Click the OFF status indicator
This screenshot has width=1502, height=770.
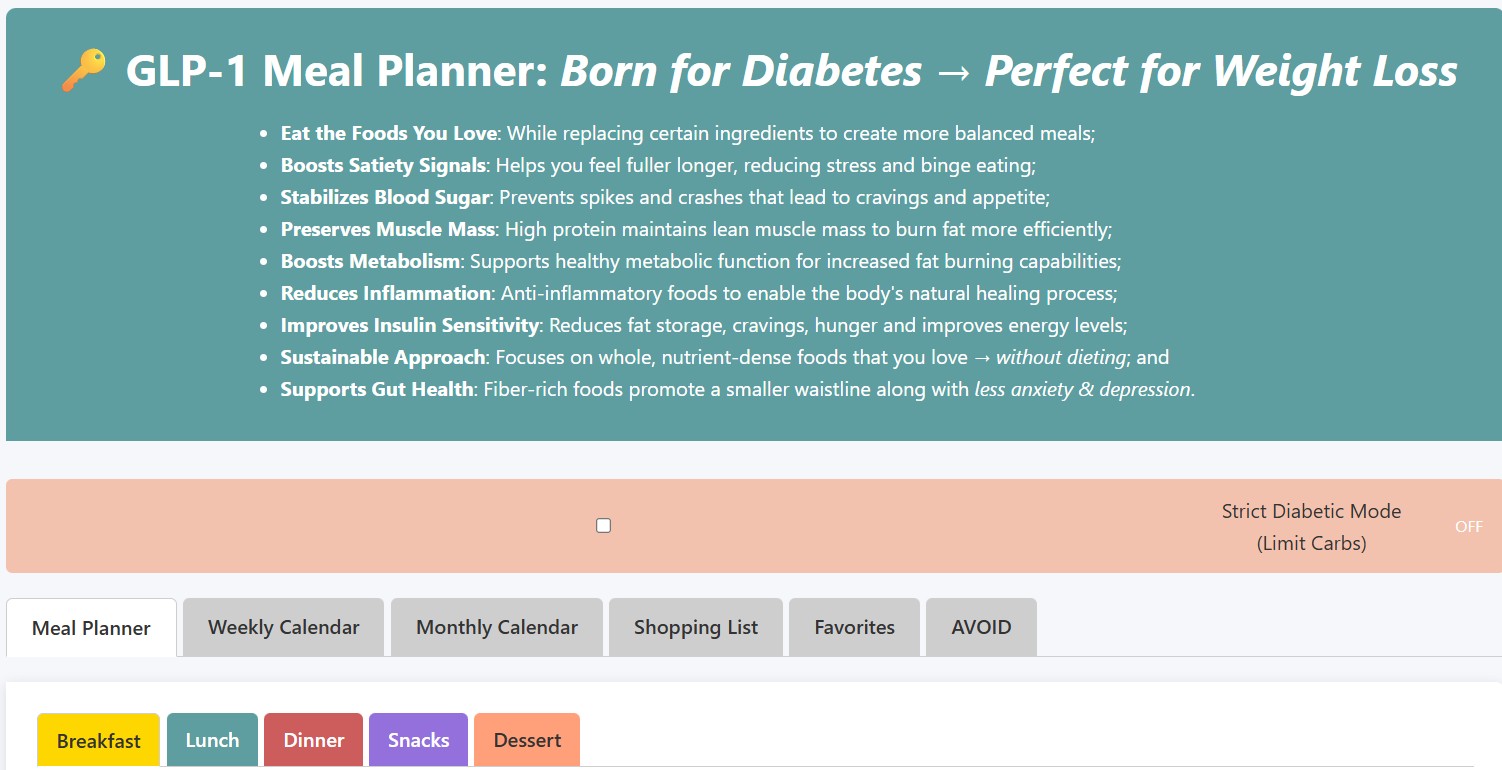click(1468, 527)
